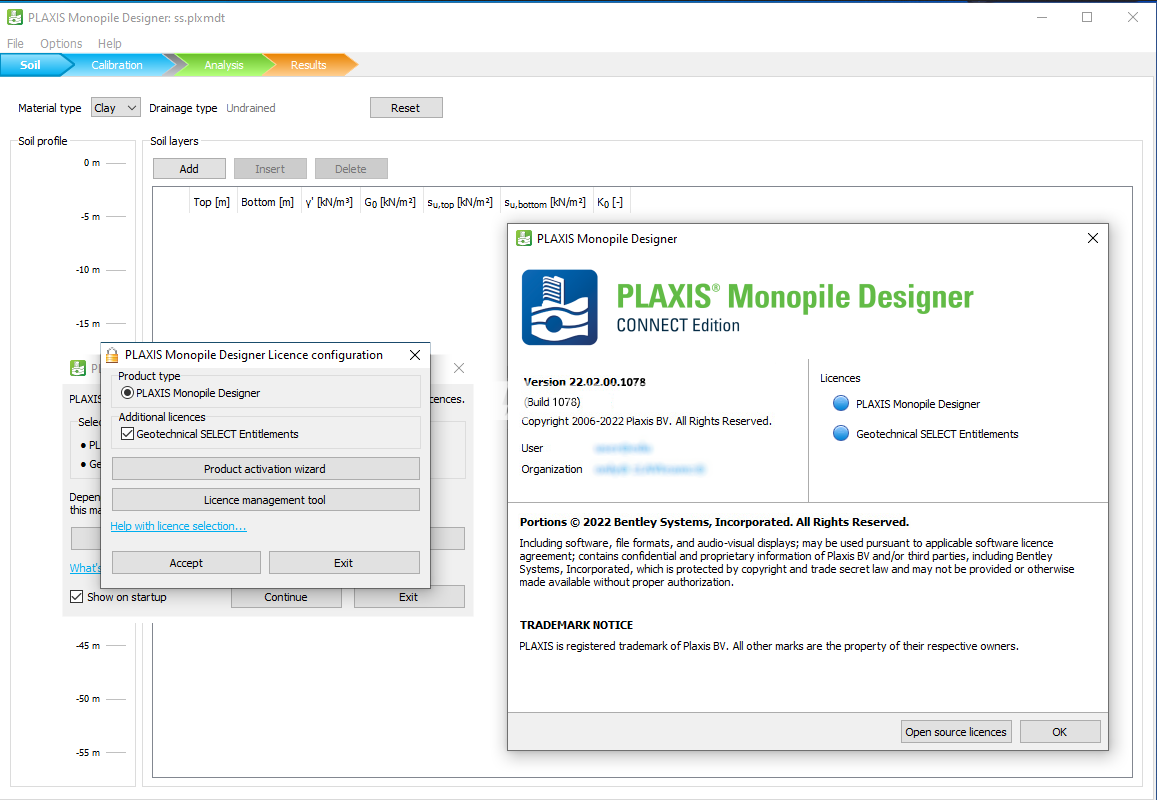Click the What's new link in startup dialog
Image resolution: width=1157 pixels, height=800 pixels.
(x=85, y=568)
